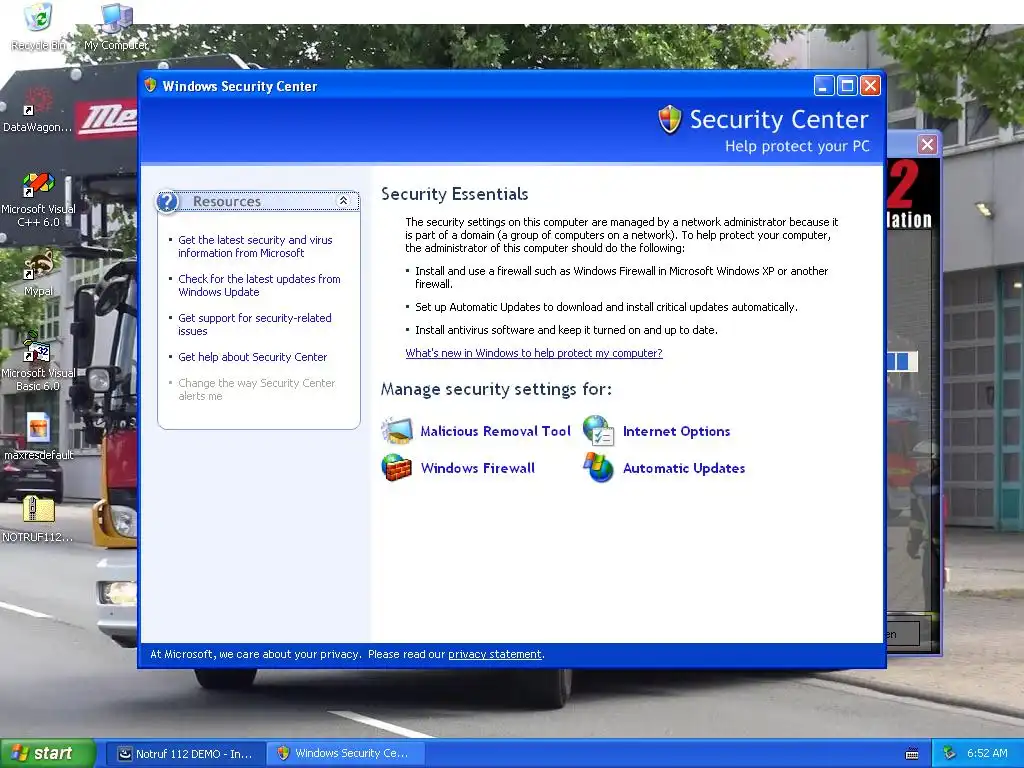
Task: Open the privacy statement link
Action: (x=495, y=654)
